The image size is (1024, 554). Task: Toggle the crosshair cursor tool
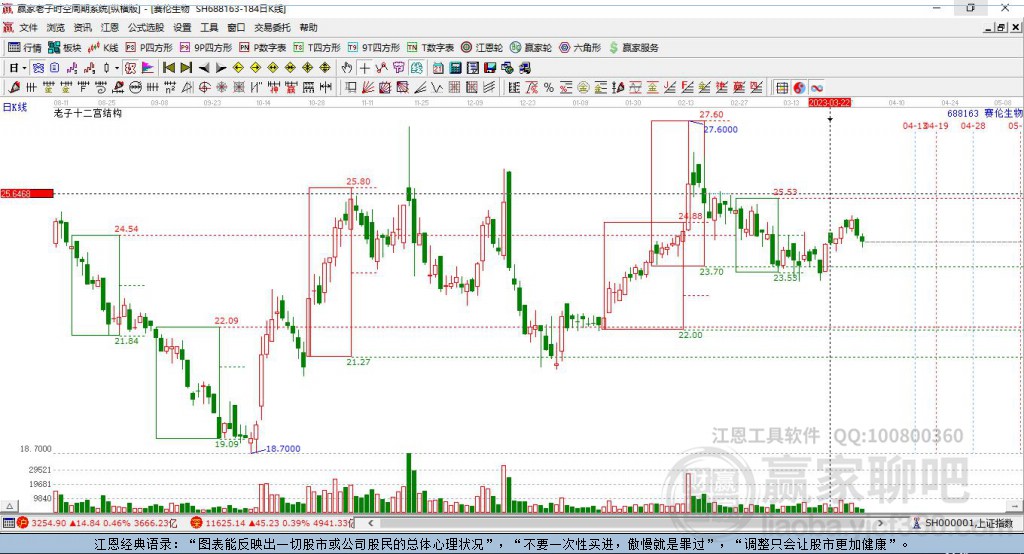364,68
